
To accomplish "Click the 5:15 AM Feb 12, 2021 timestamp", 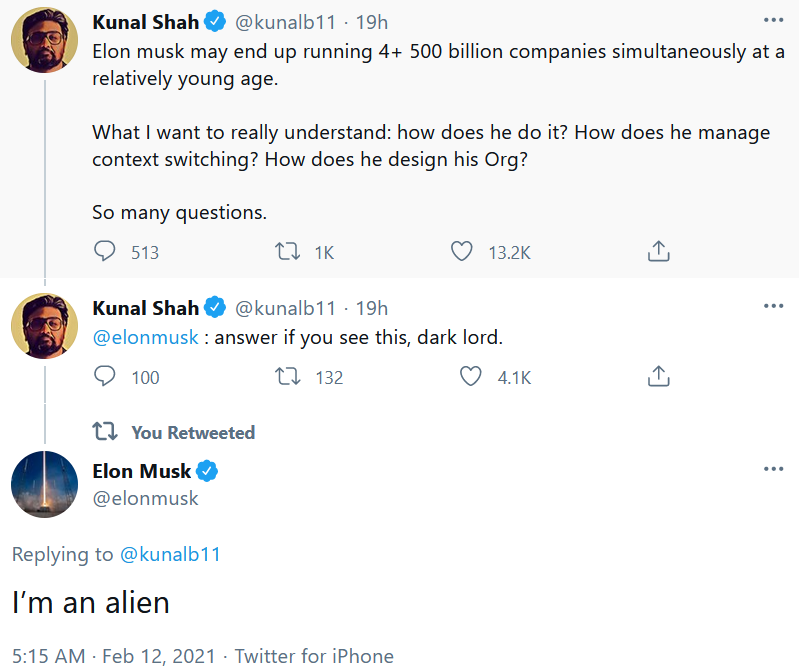I will coord(114,656).
